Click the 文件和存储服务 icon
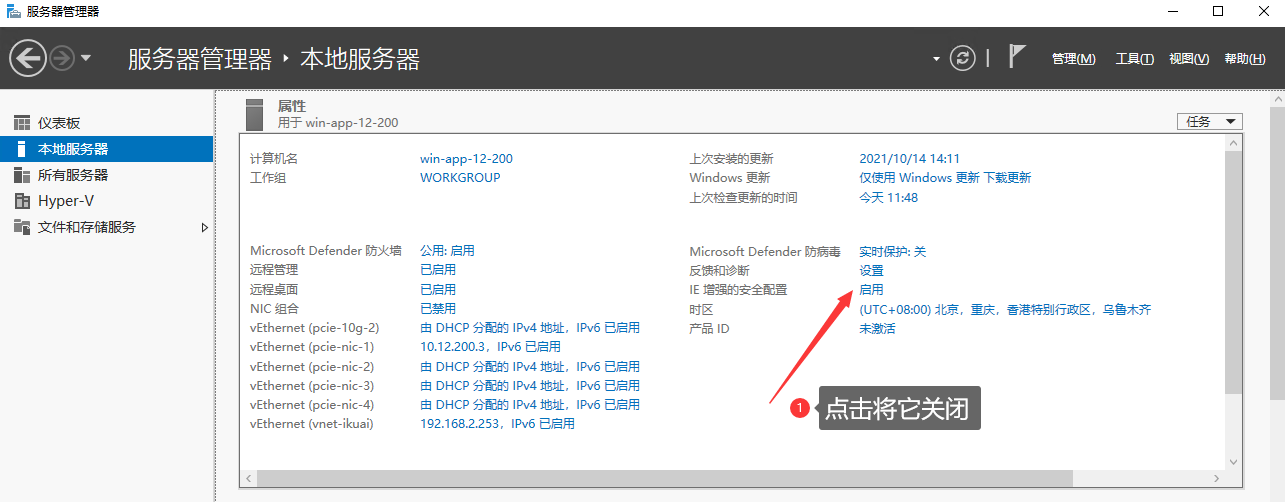 (x=22, y=227)
